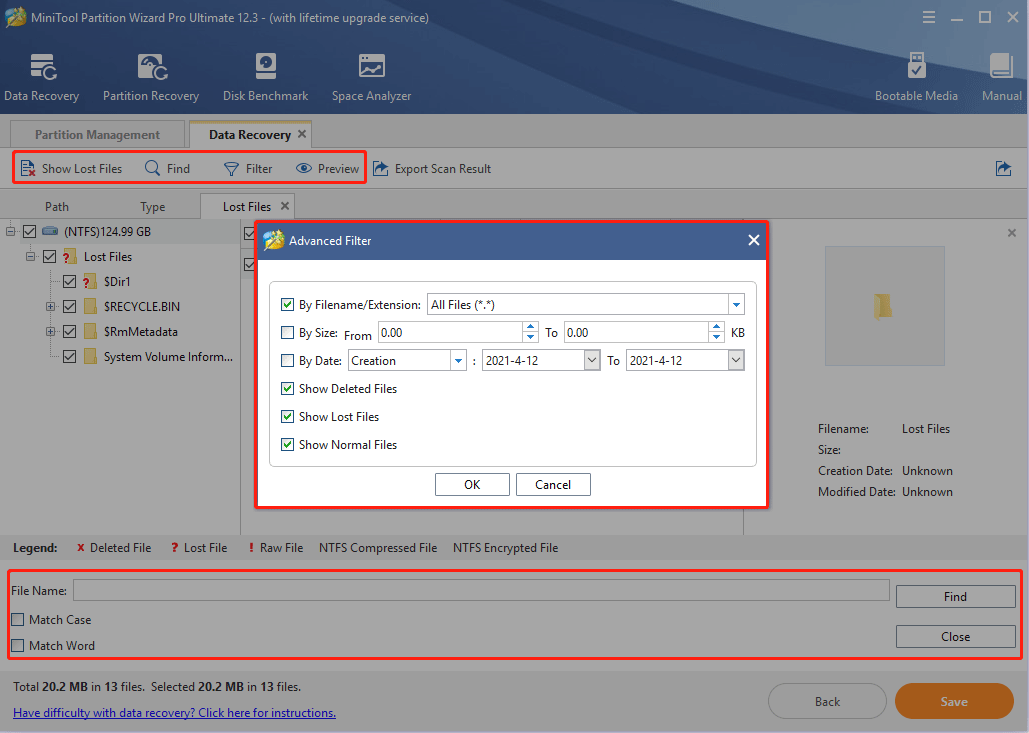Image resolution: width=1029 pixels, height=733 pixels.
Task: Enable the By Size filter checkbox
Action: [287, 333]
